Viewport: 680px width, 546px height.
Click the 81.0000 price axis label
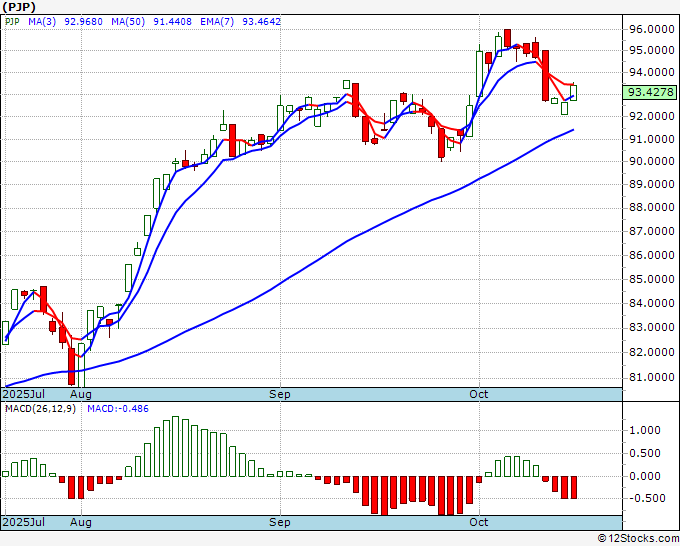tap(652, 377)
